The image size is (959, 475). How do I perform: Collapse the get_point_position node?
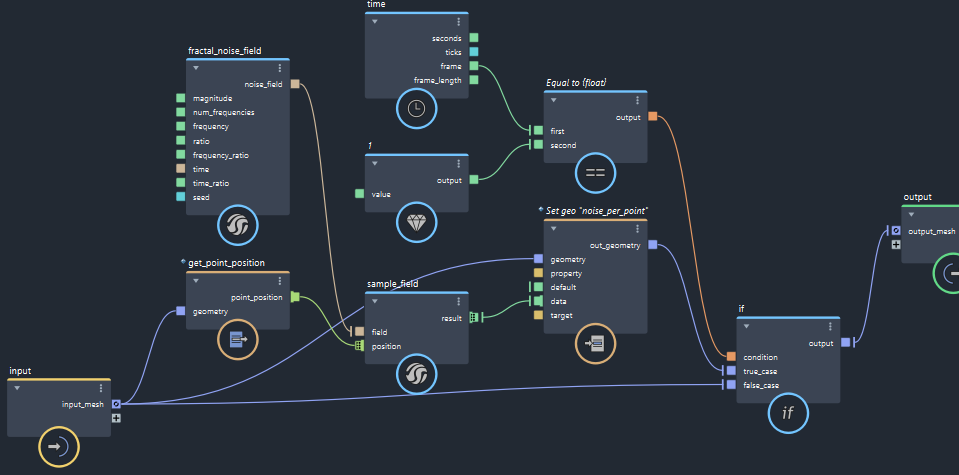tap(196, 281)
